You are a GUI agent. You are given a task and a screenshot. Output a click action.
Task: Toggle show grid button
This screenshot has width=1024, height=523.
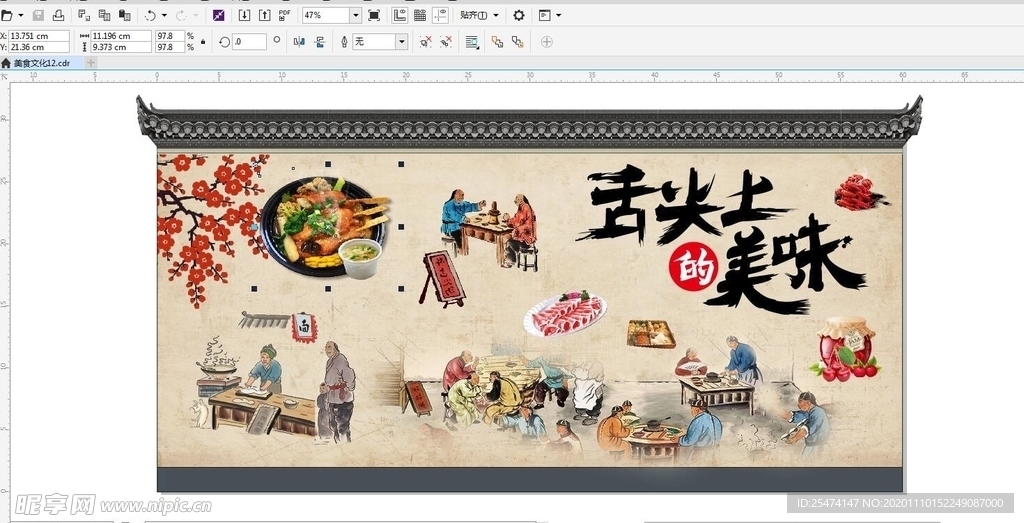pos(420,15)
